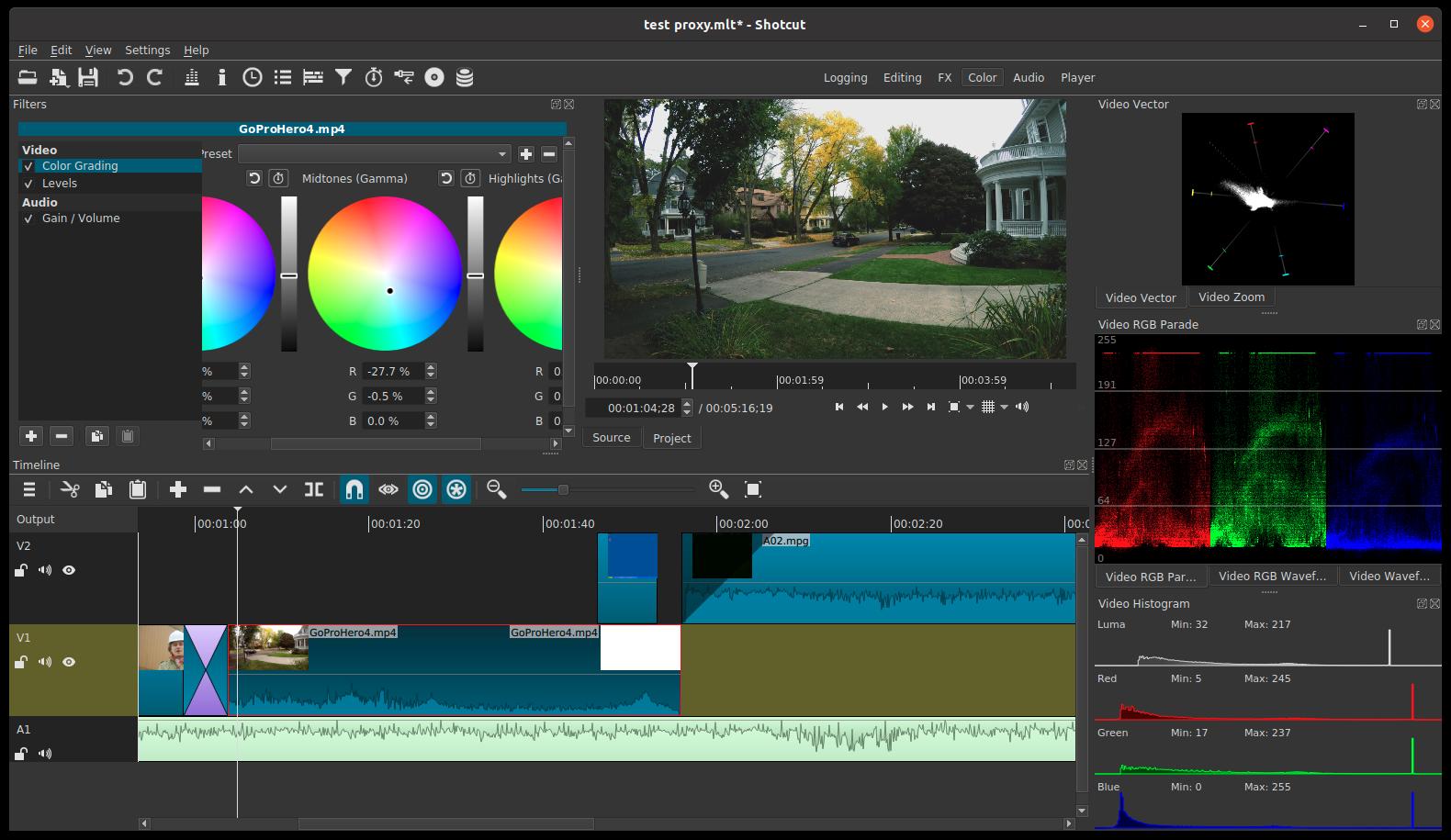Image resolution: width=1451 pixels, height=840 pixels.
Task: Open the Export disc icon
Action: pyautogui.click(x=434, y=77)
